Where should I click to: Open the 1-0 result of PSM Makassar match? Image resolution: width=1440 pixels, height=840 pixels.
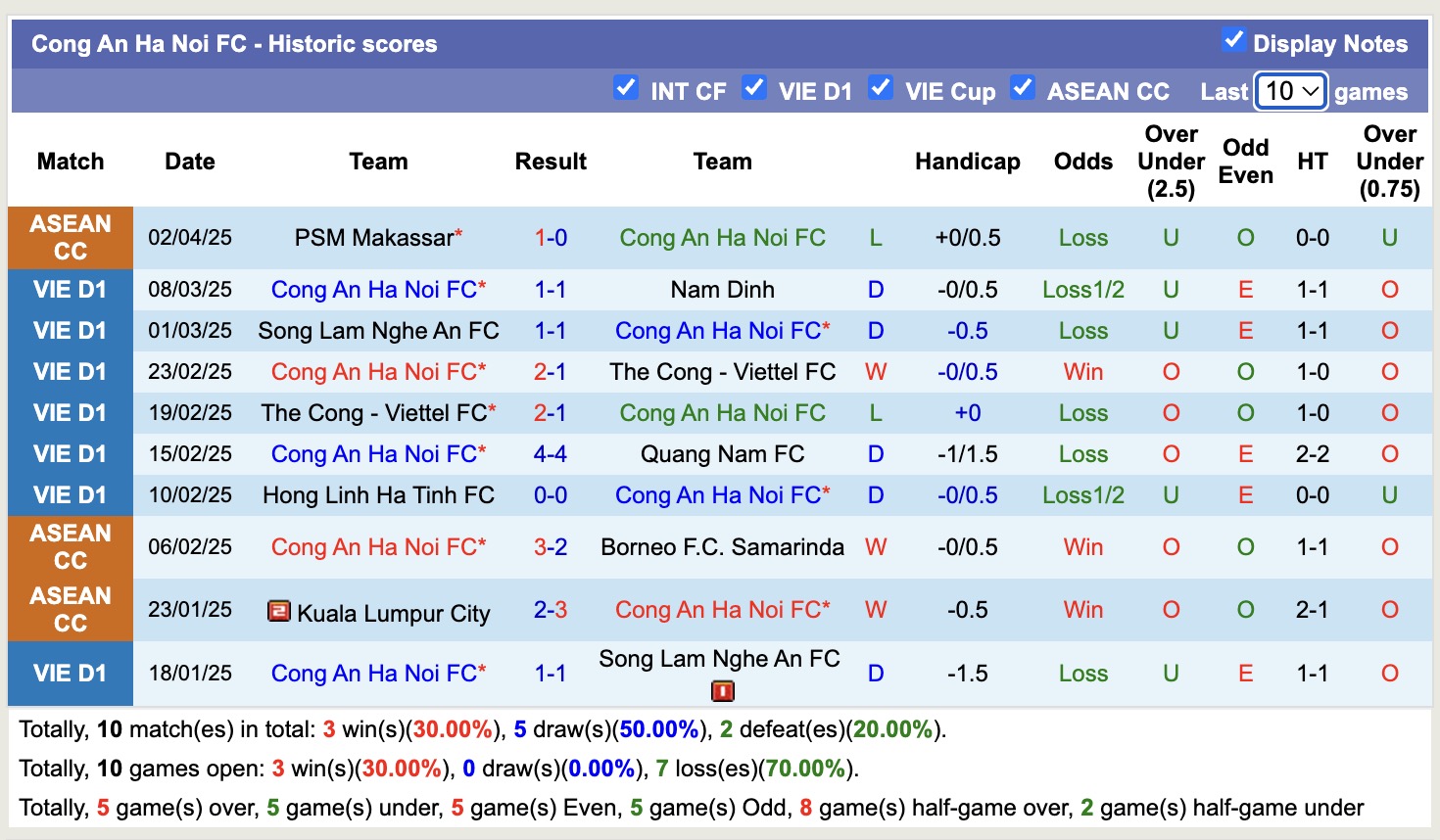coord(551,238)
